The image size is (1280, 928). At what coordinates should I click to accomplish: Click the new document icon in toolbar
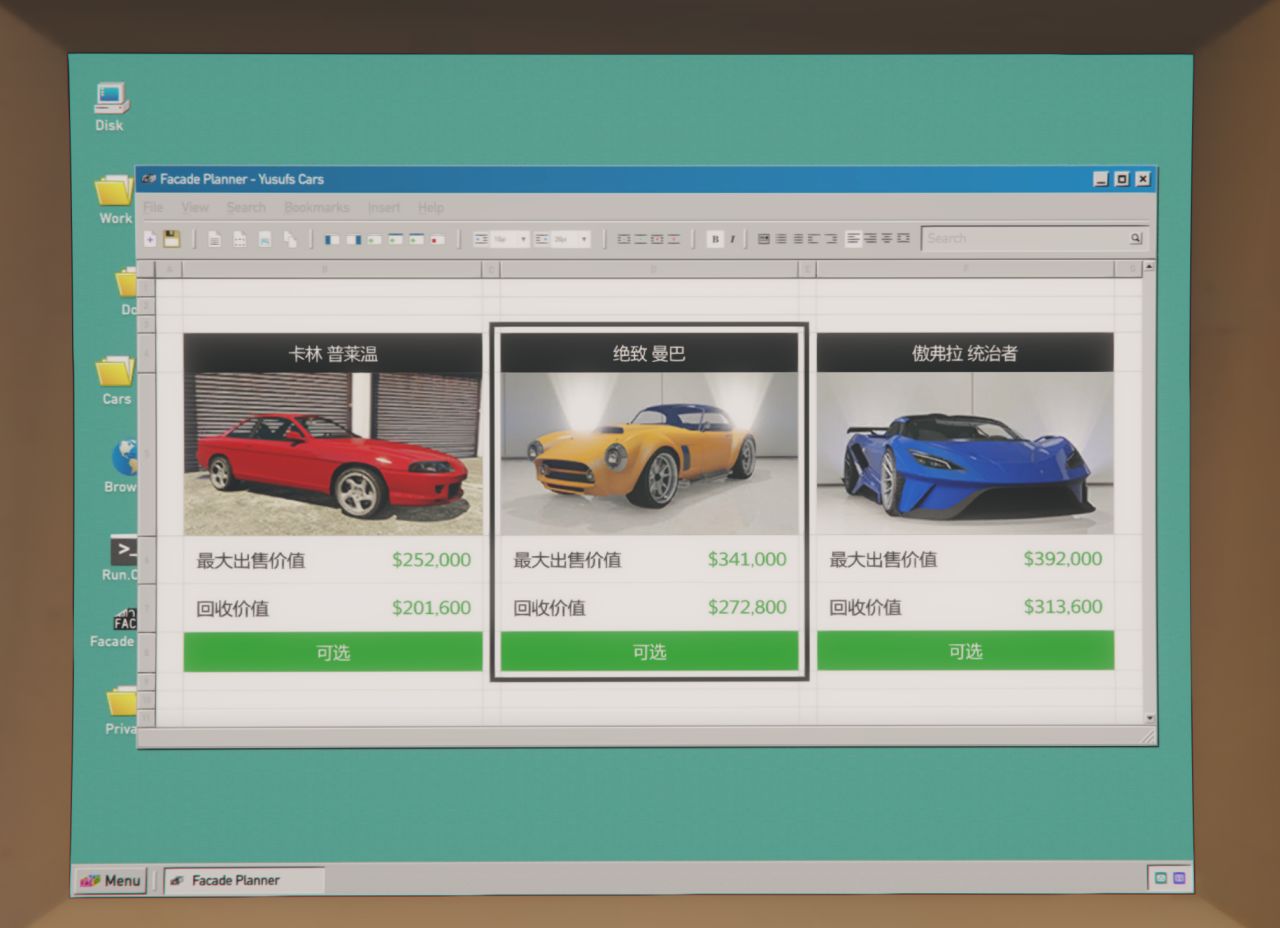pyautogui.click(x=150, y=239)
